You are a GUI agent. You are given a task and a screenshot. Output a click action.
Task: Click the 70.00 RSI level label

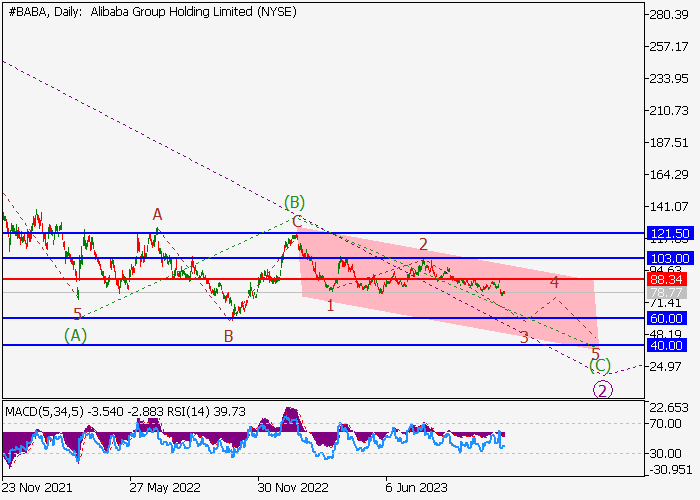coord(665,423)
